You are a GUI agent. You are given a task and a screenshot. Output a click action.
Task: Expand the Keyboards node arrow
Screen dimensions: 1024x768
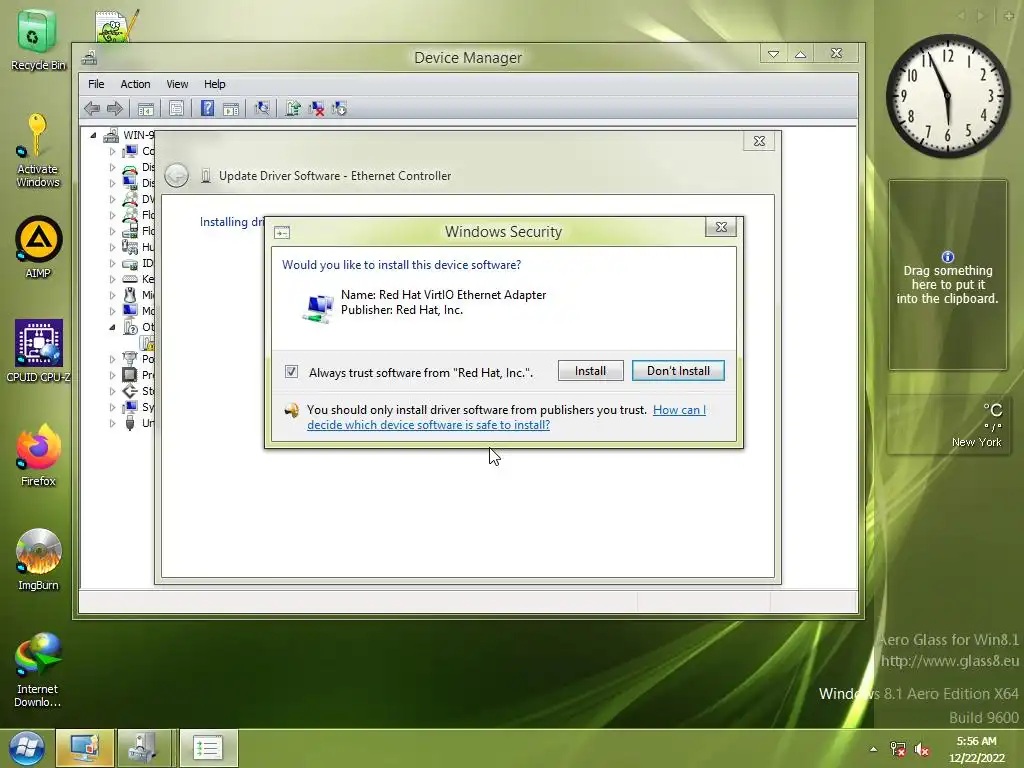pyautogui.click(x=112, y=279)
